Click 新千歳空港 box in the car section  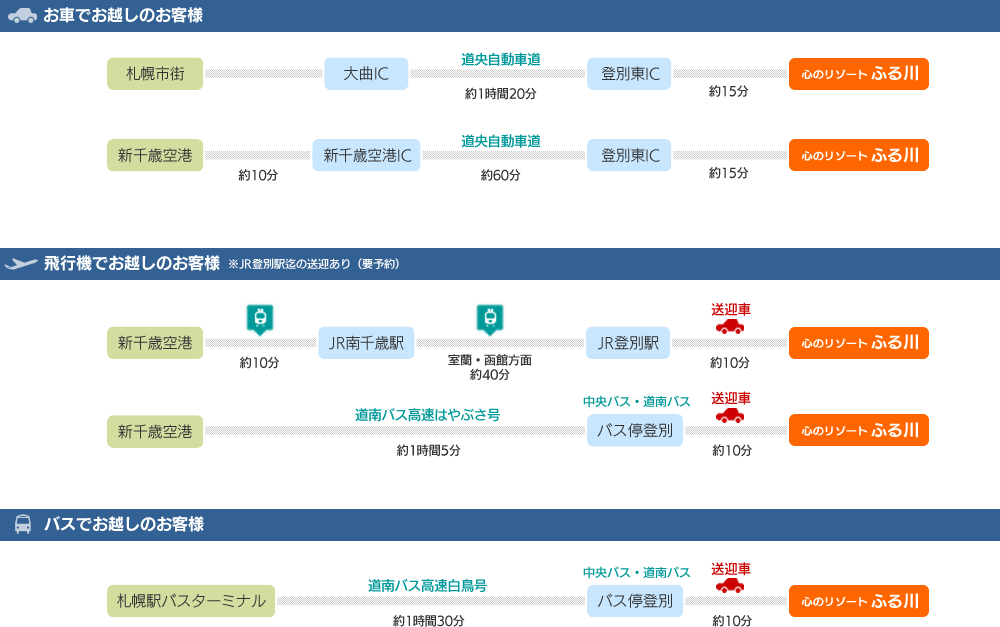click(155, 155)
